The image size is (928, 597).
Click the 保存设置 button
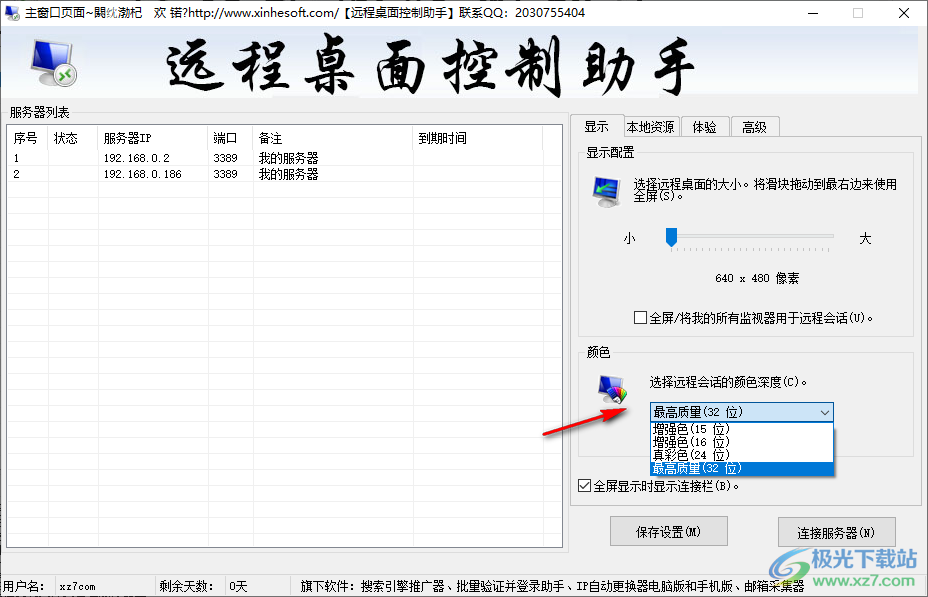pos(668,531)
